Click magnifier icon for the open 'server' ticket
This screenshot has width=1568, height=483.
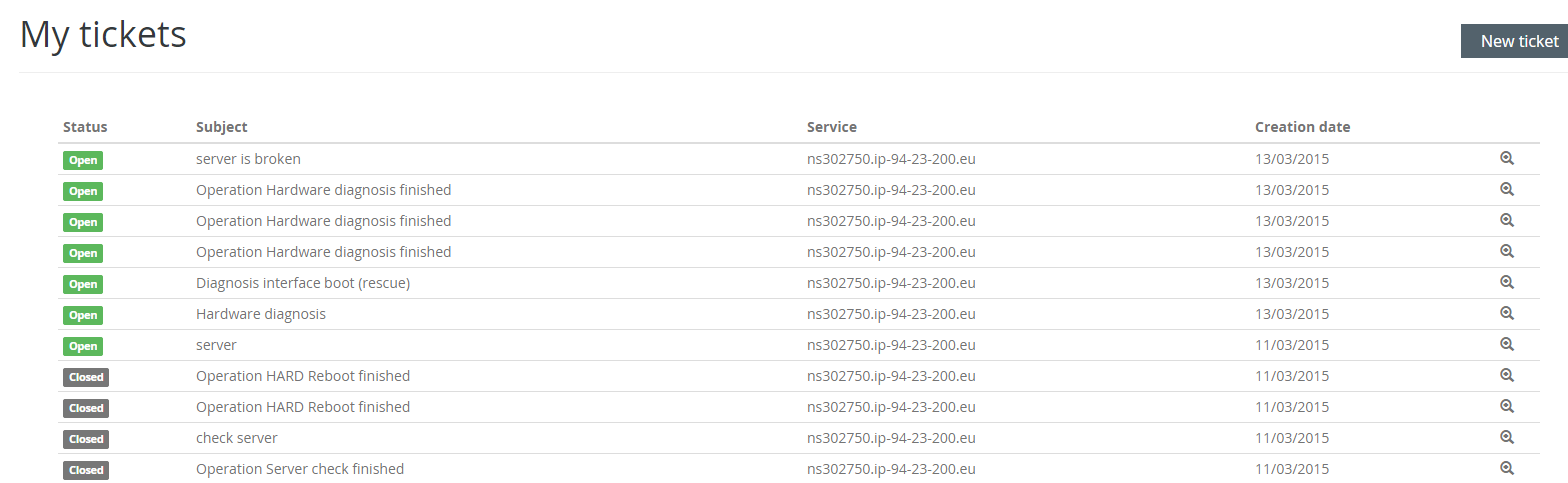1507,344
